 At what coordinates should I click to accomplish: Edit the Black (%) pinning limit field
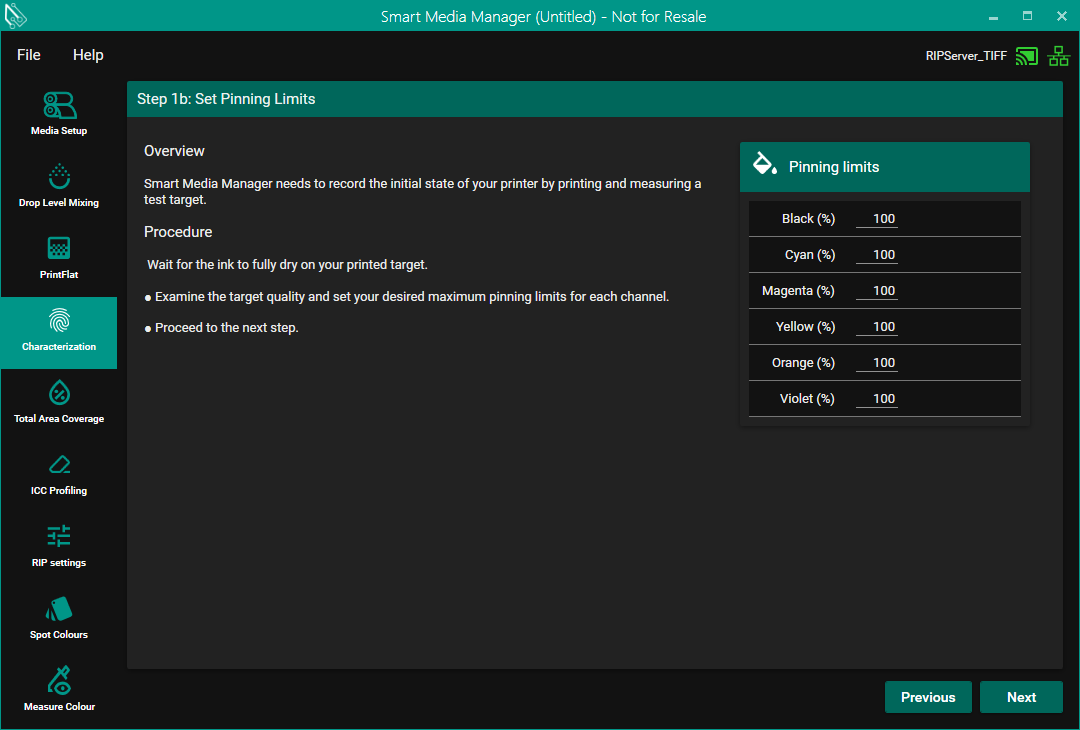(x=877, y=219)
